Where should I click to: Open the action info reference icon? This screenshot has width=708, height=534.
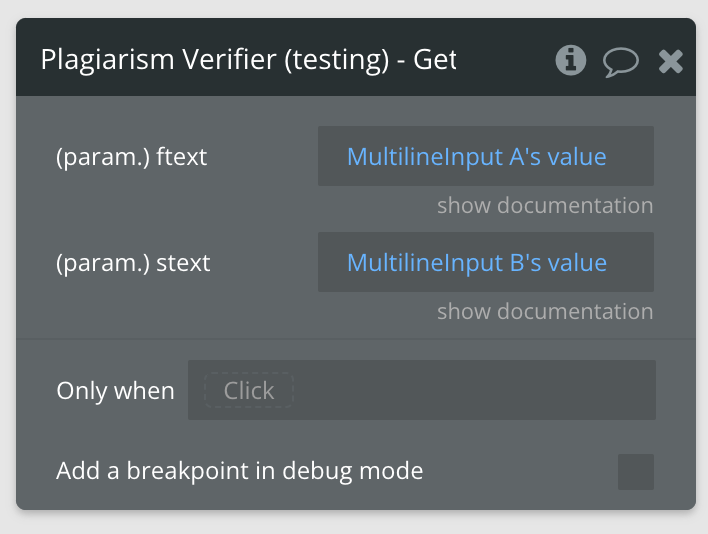tap(571, 60)
